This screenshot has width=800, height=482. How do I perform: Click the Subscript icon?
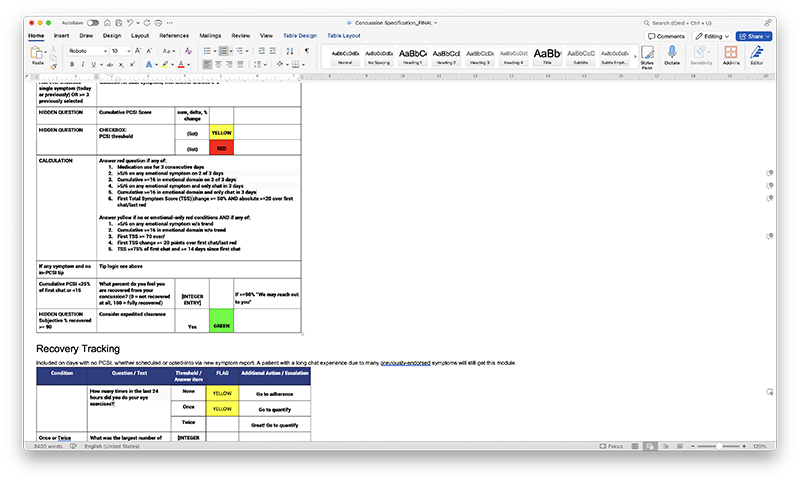tap(121, 65)
